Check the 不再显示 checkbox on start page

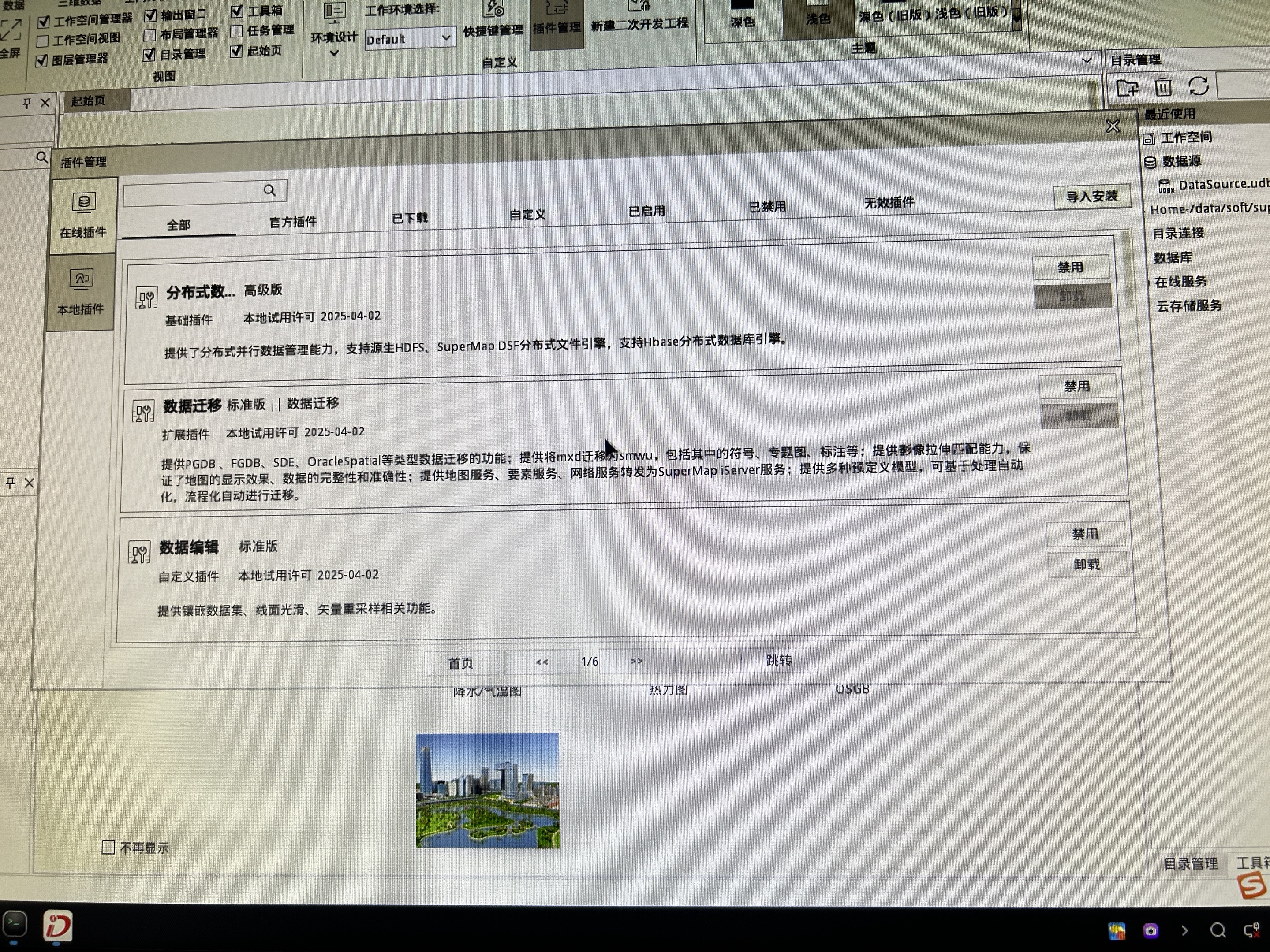(108, 848)
